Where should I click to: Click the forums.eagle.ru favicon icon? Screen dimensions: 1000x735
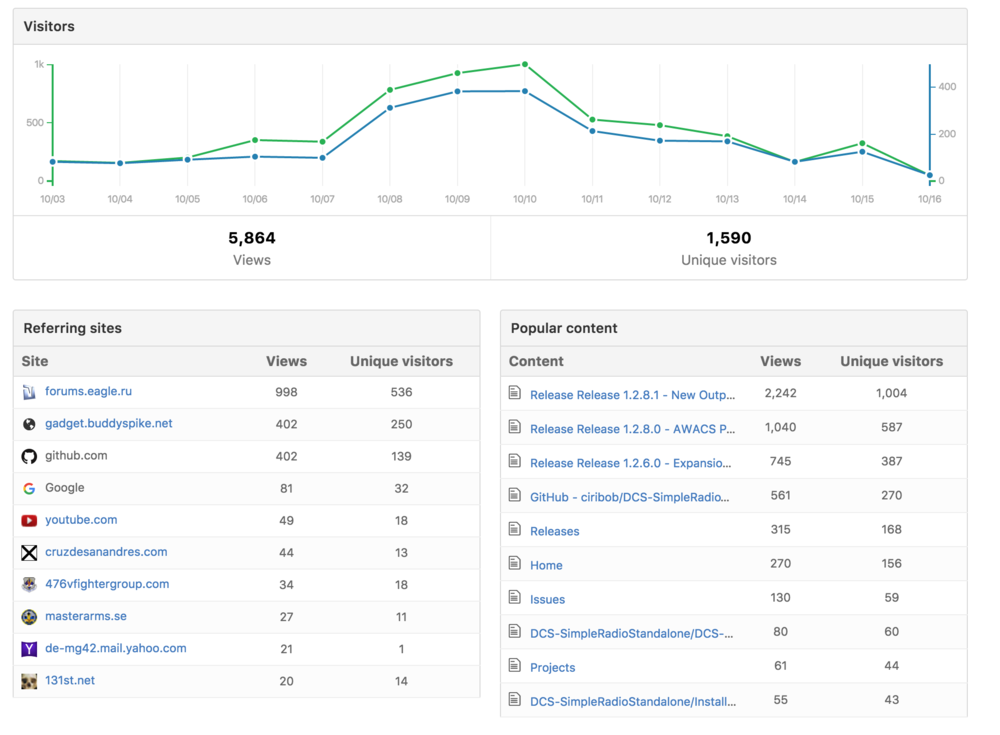pos(29,392)
